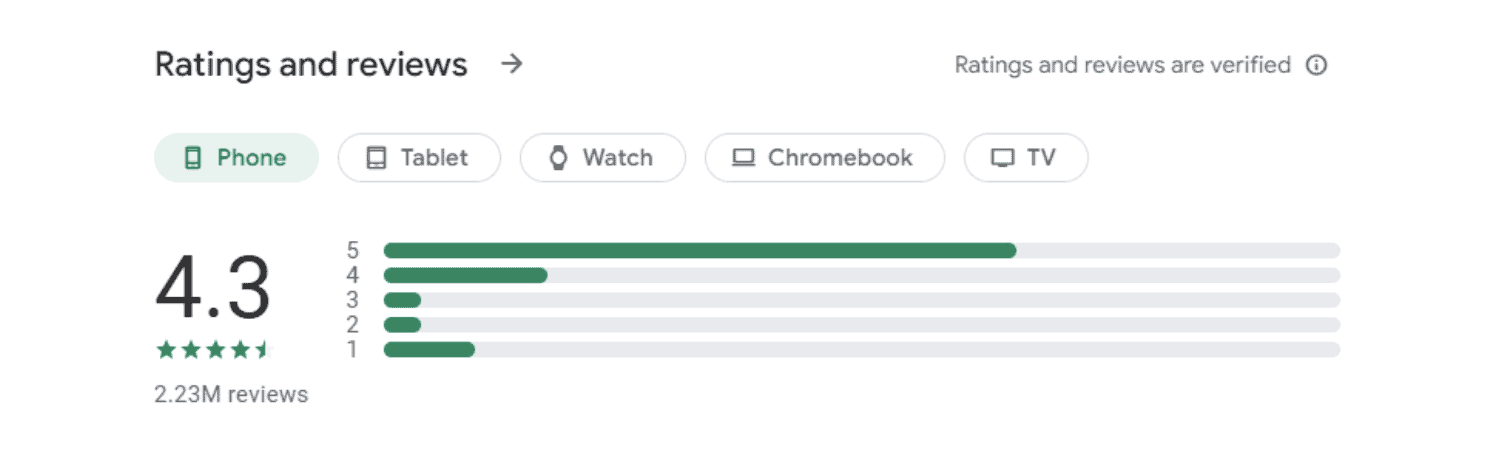Open the Ratings and reviews heading
Viewport: 1504px width, 466px height.
pyautogui.click(x=311, y=65)
